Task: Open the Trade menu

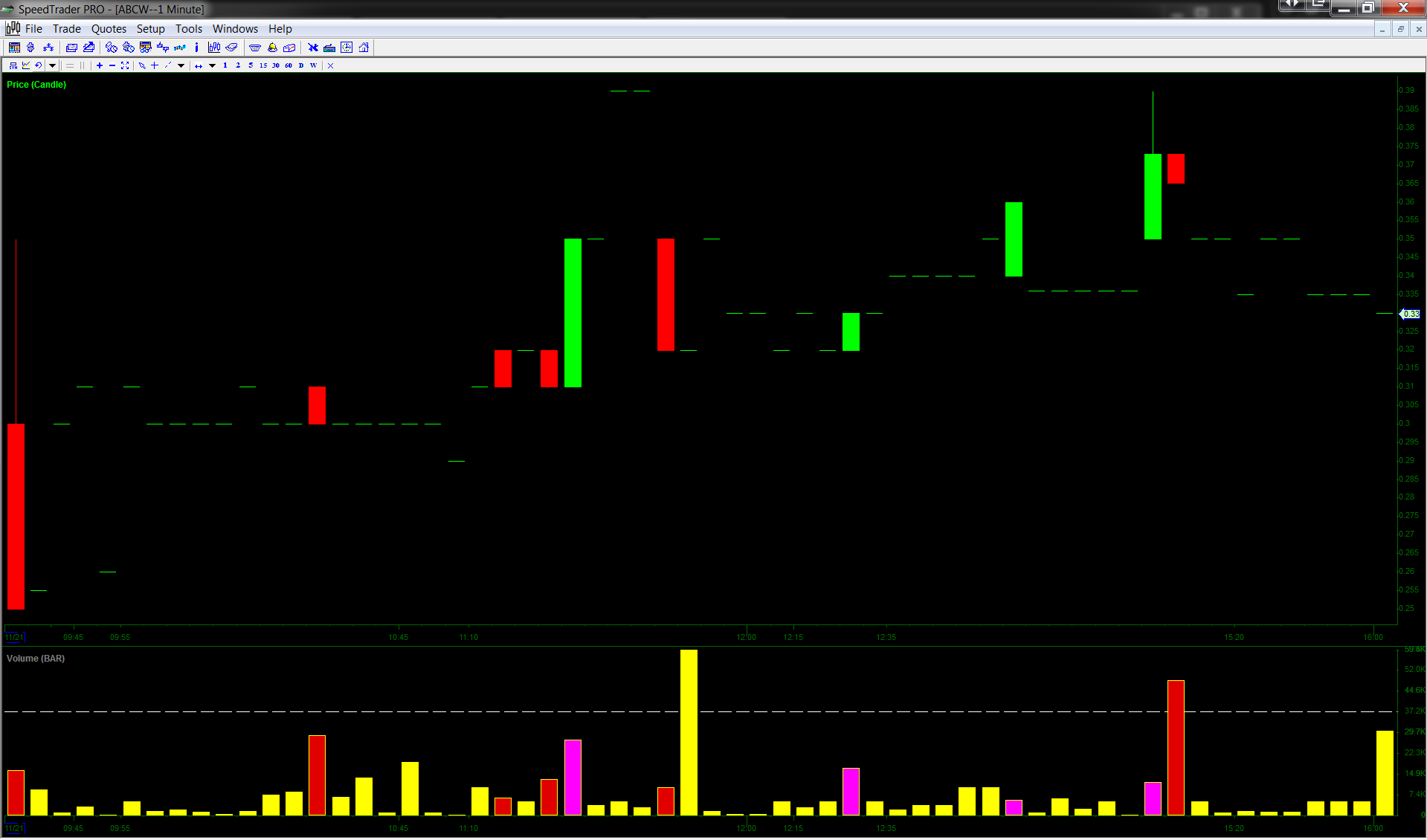Action: [x=66, y=29]
